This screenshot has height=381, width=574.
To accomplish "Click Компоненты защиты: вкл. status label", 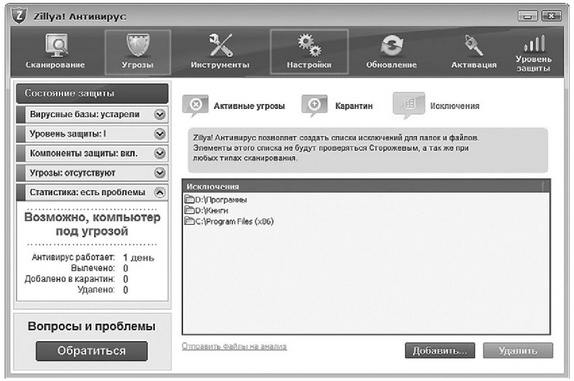I will [84, 153].
